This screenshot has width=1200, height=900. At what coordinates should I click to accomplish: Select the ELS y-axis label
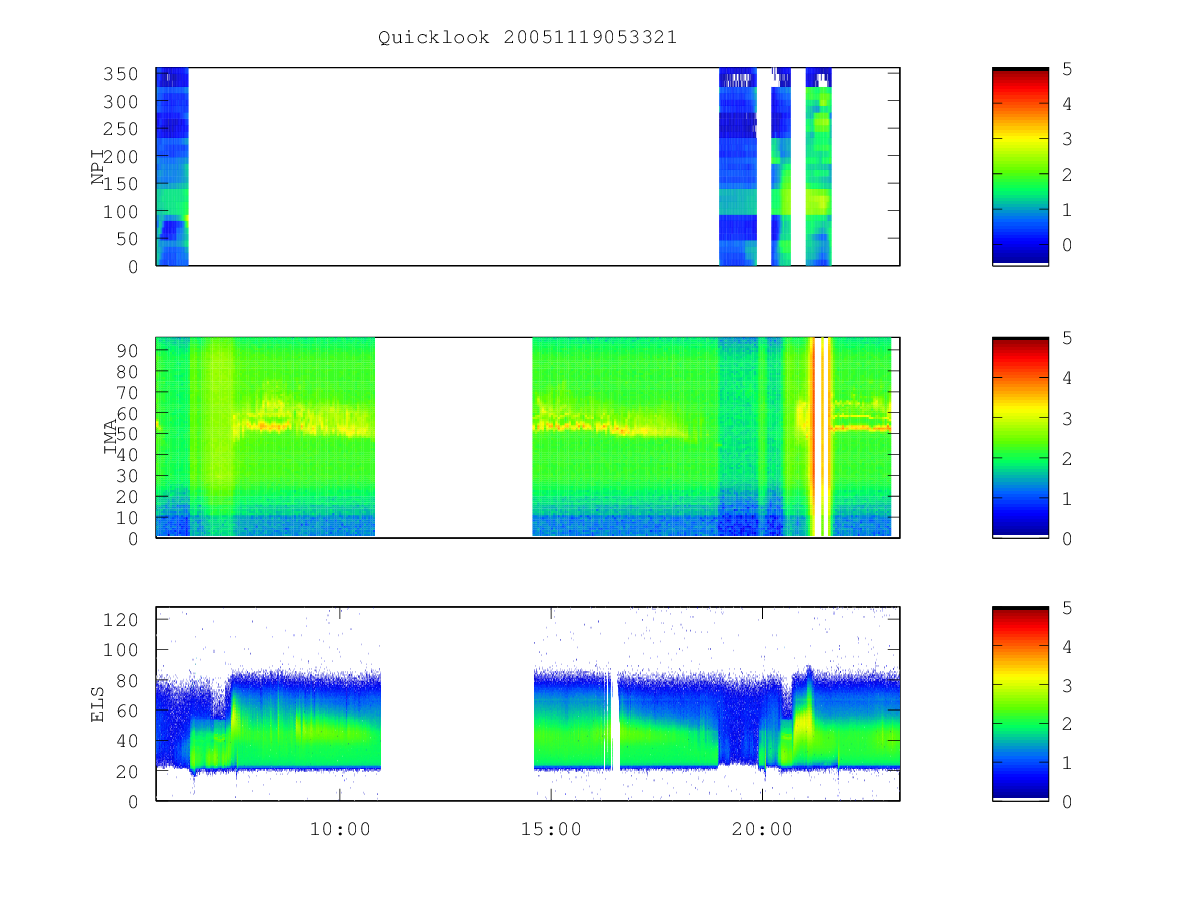pyautogui.click(x=99, y=703)
